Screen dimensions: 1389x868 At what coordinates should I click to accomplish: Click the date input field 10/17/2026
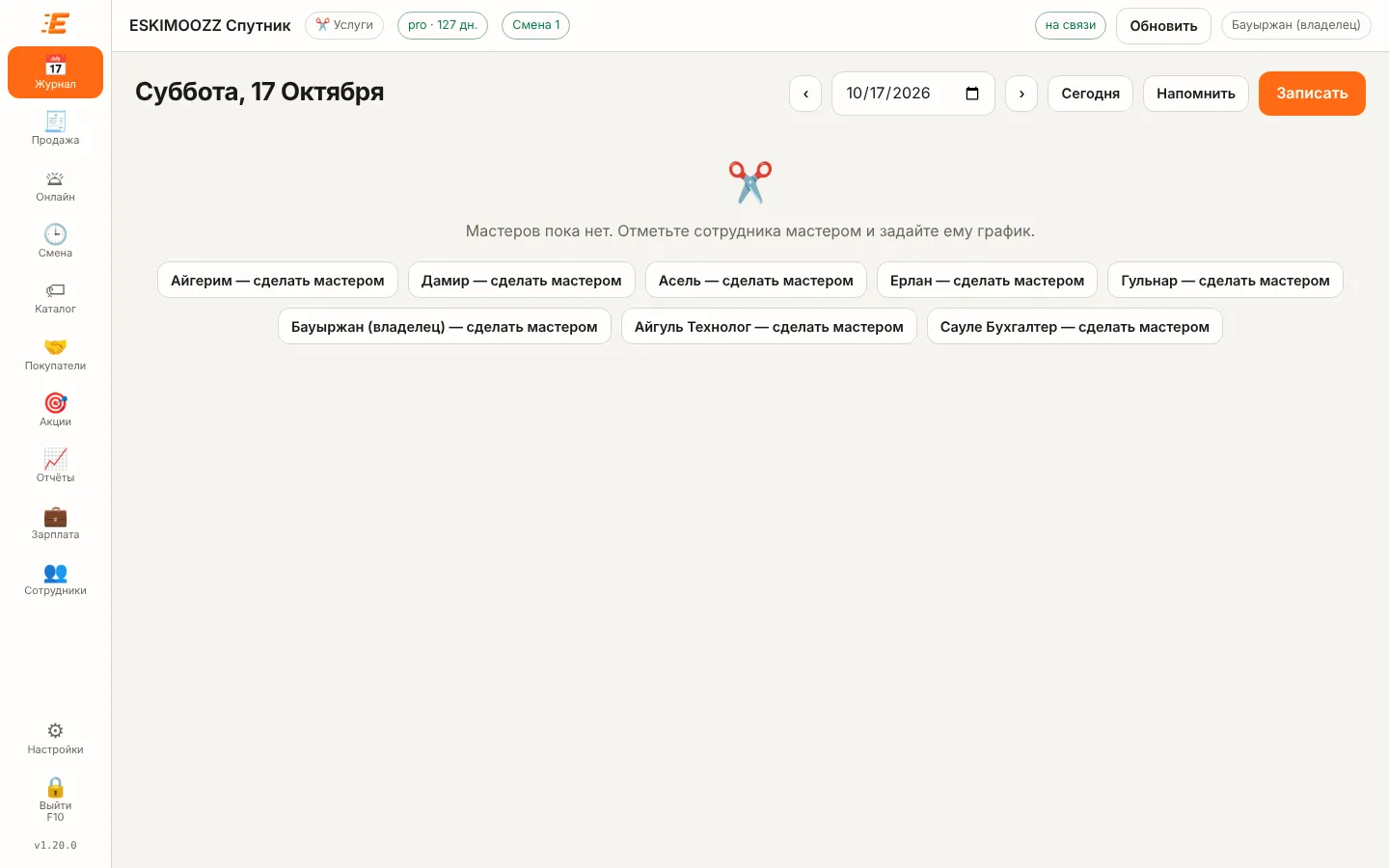(x=912, y=94)
